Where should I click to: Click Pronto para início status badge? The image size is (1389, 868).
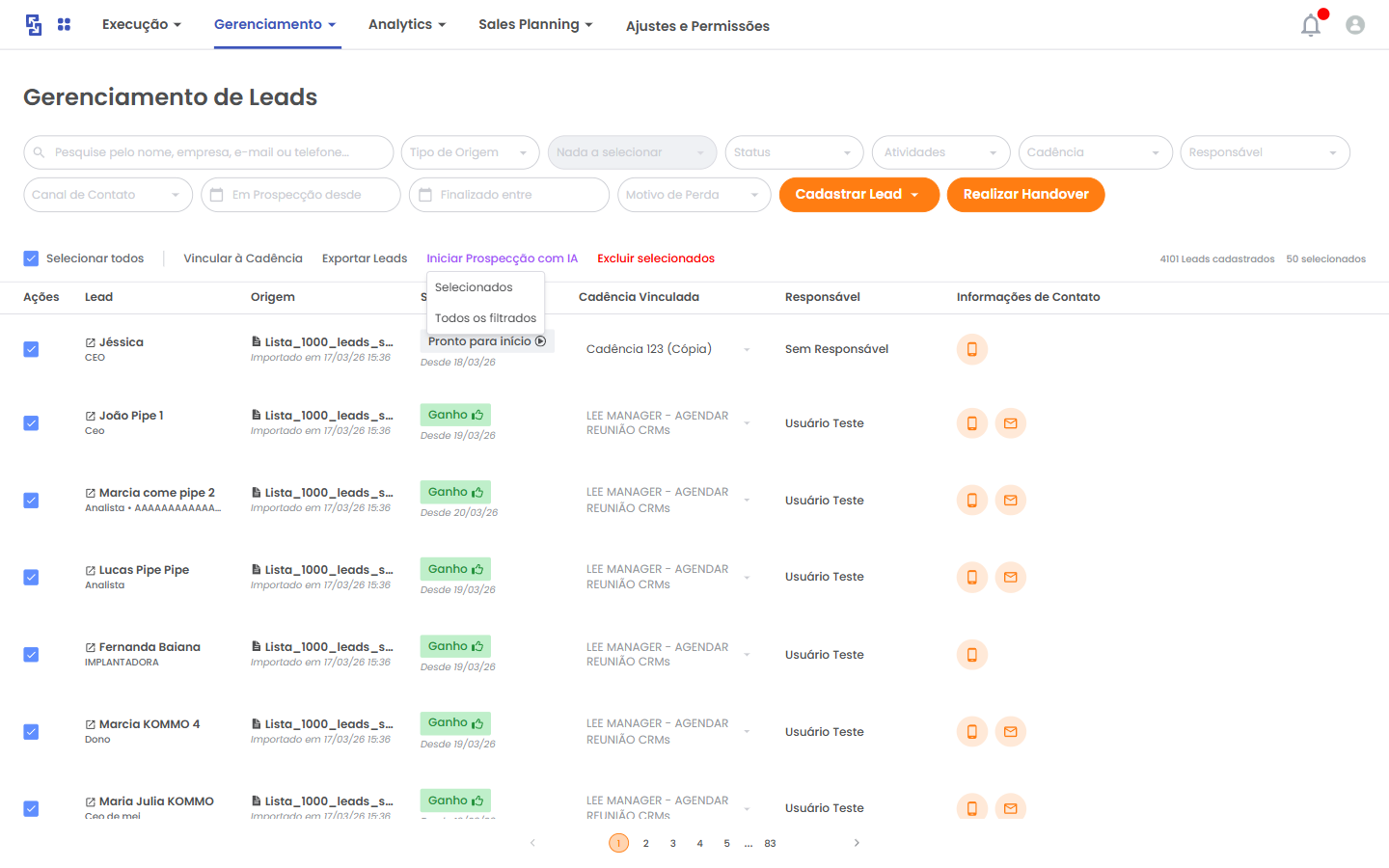(x=487, y=341)
